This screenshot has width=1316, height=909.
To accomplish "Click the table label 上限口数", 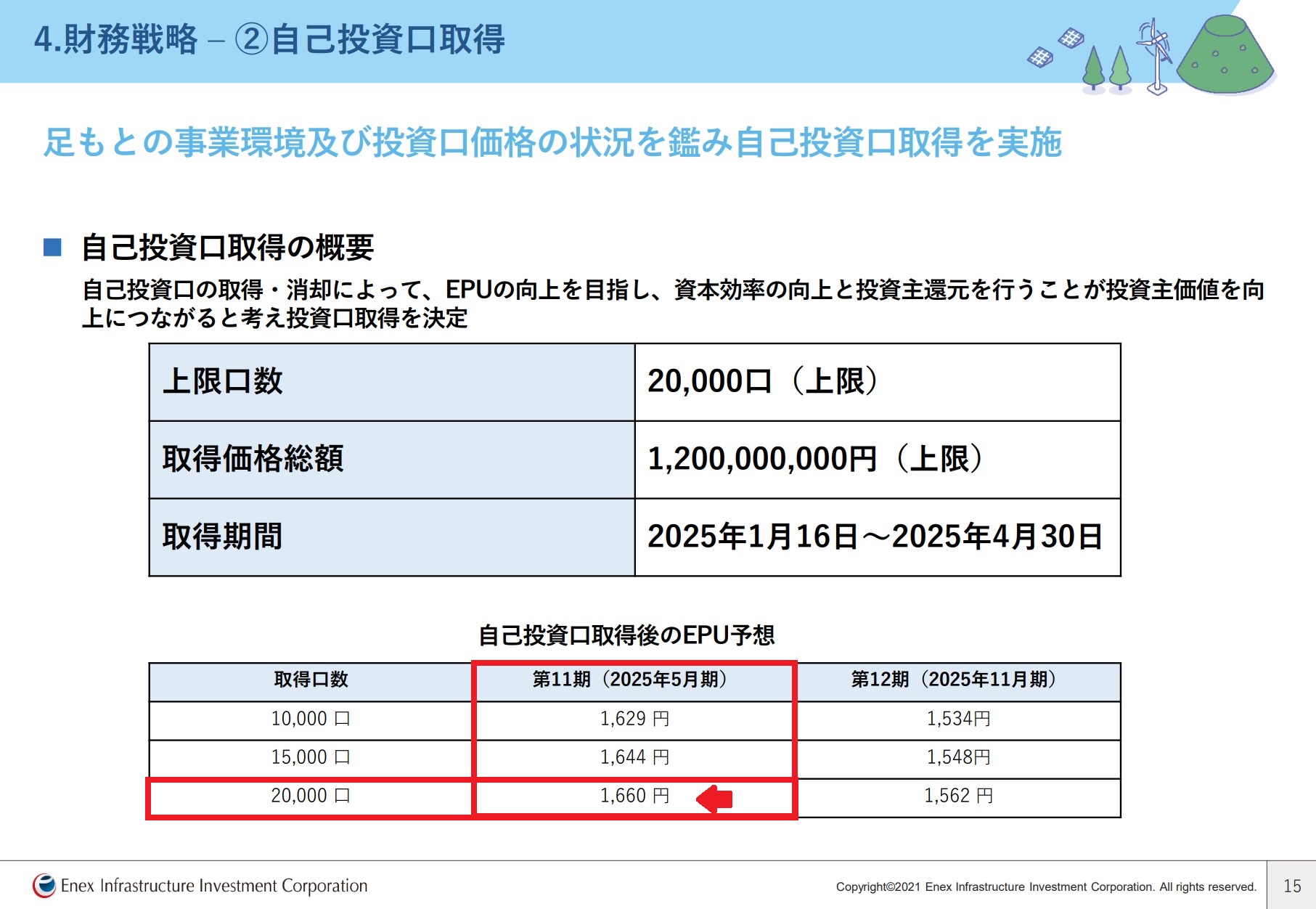I will click(x=222, y=381).
